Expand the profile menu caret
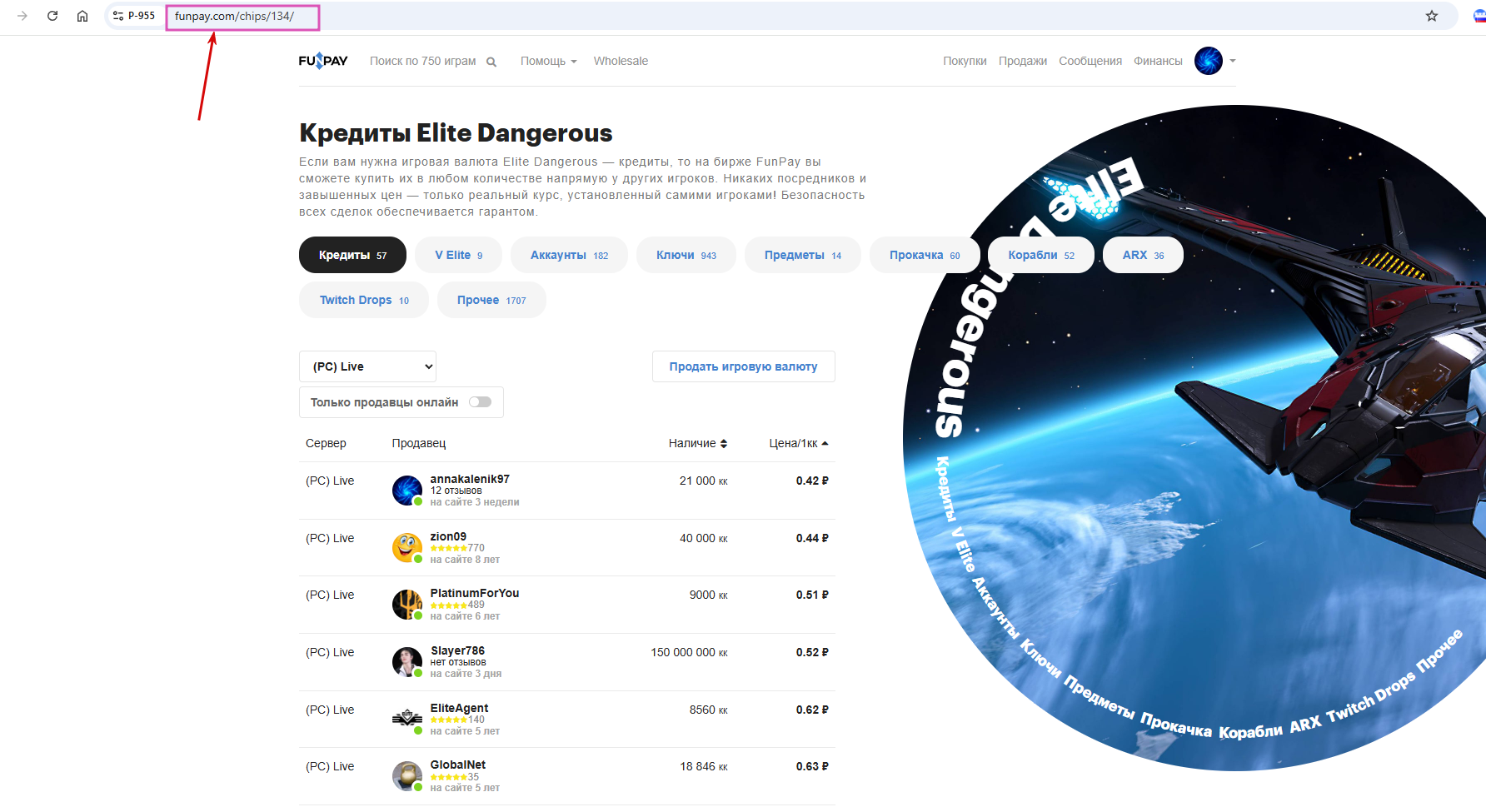This screenshot has width=1486, height=812. pos(1233,61)
